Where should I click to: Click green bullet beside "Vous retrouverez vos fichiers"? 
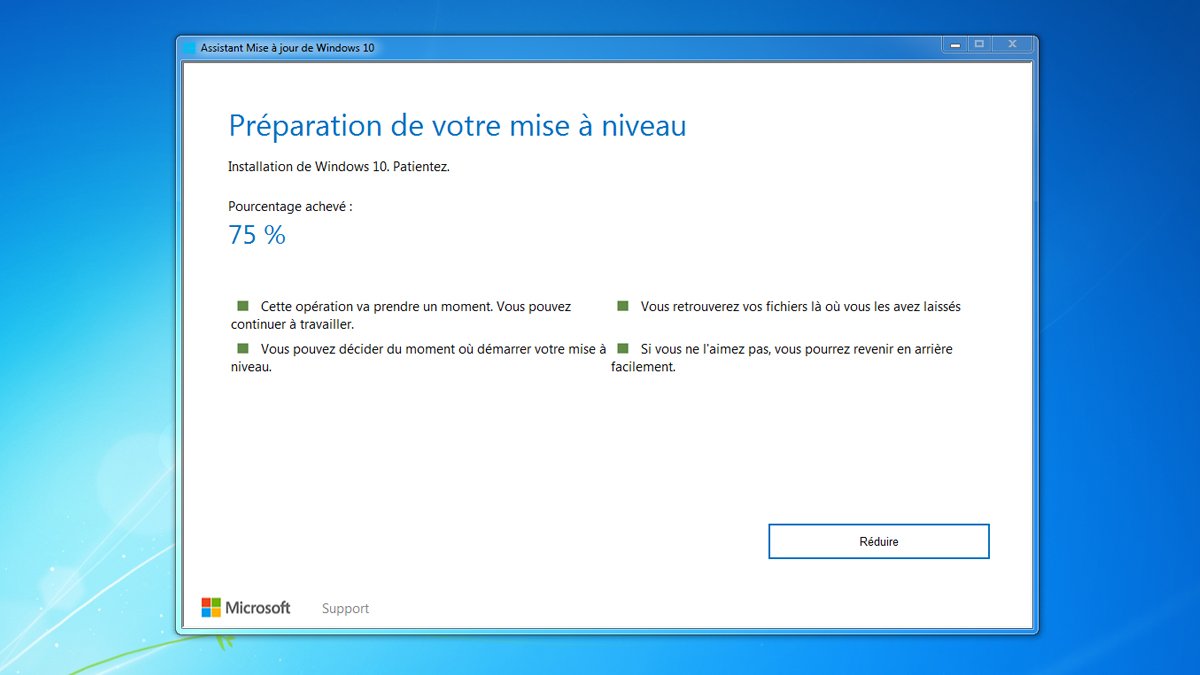click(x=622, y=305)
